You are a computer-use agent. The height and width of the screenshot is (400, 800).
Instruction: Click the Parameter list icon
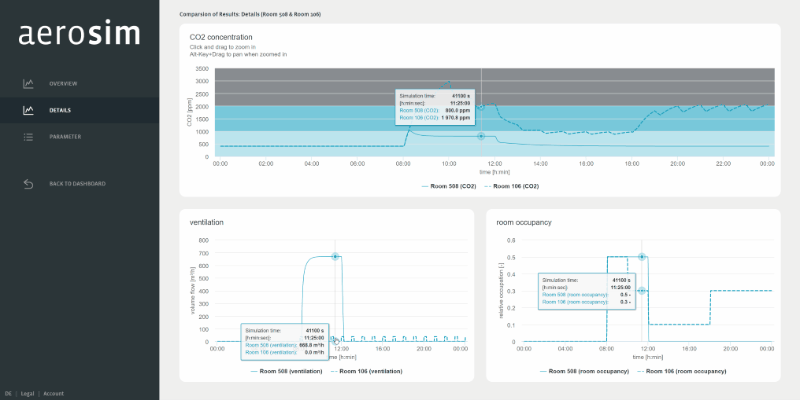(29, 136)
